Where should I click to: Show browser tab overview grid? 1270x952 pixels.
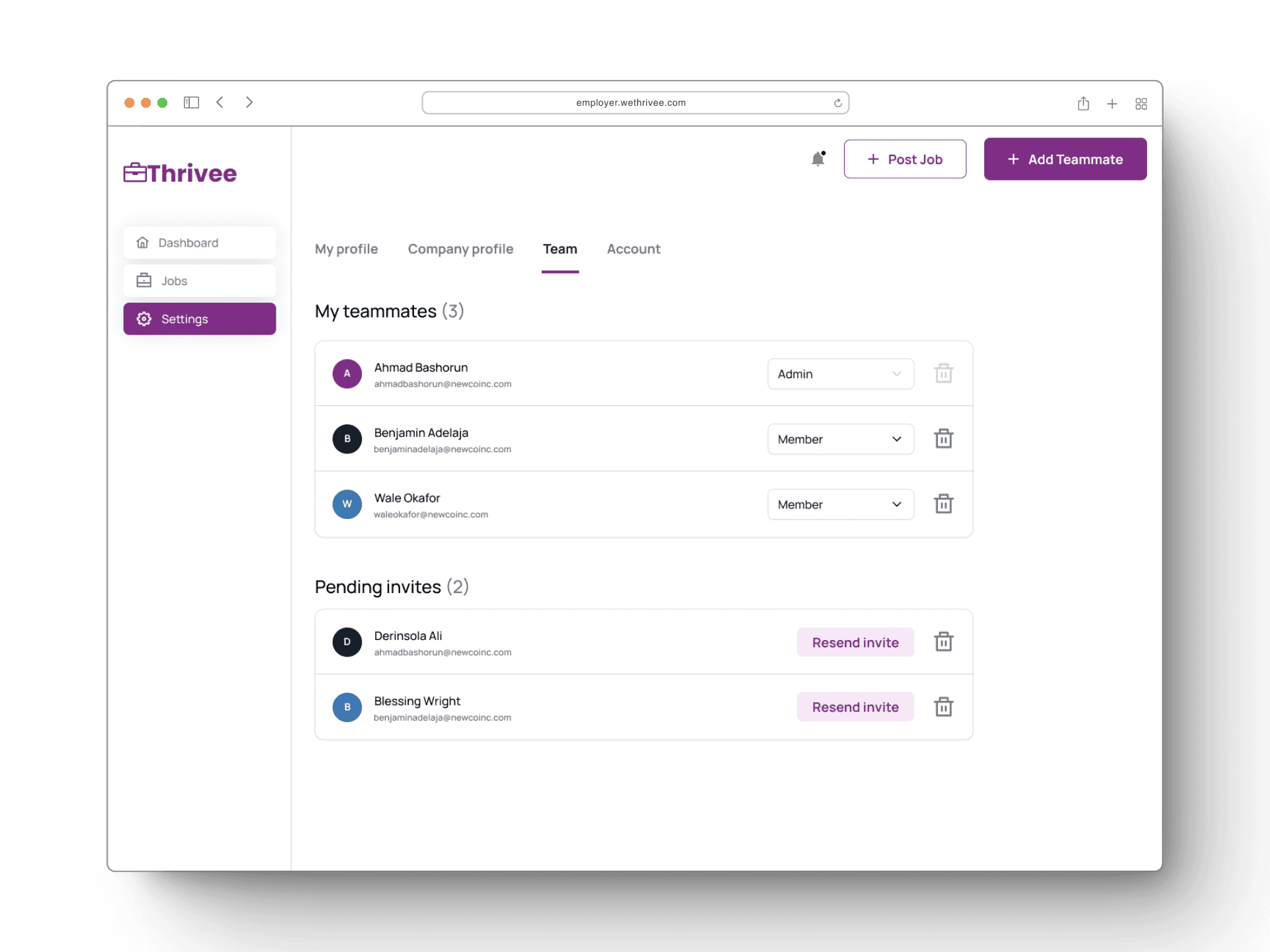pos(1141,104)
